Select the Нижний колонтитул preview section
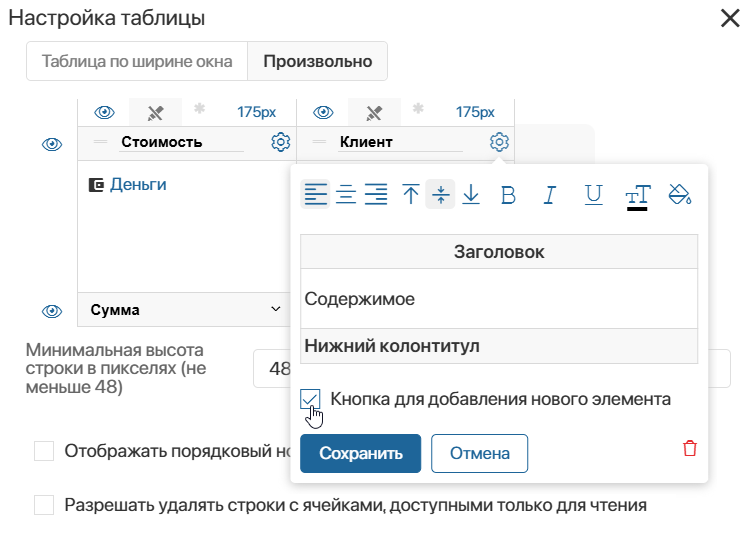746x534 pixels. tap(499, 346)
